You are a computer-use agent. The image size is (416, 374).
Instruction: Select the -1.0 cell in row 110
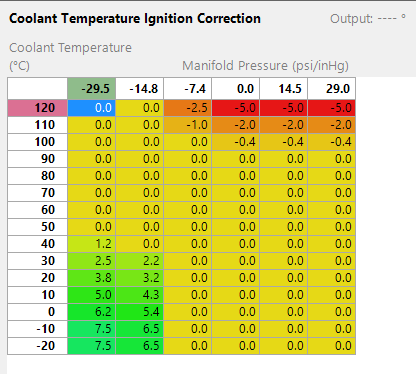click(188, 125)
